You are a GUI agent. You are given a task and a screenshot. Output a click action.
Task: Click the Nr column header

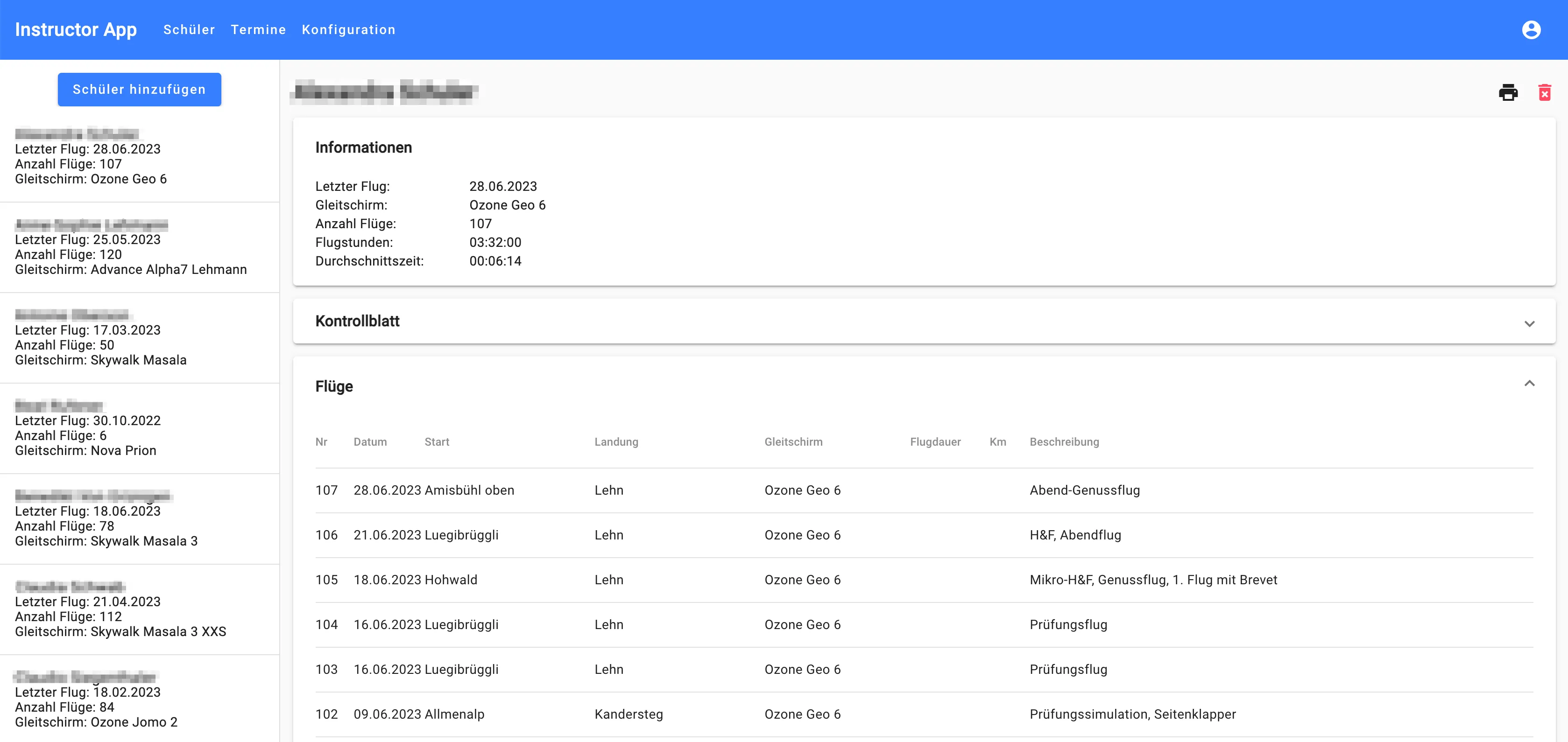tap(321, 442)
